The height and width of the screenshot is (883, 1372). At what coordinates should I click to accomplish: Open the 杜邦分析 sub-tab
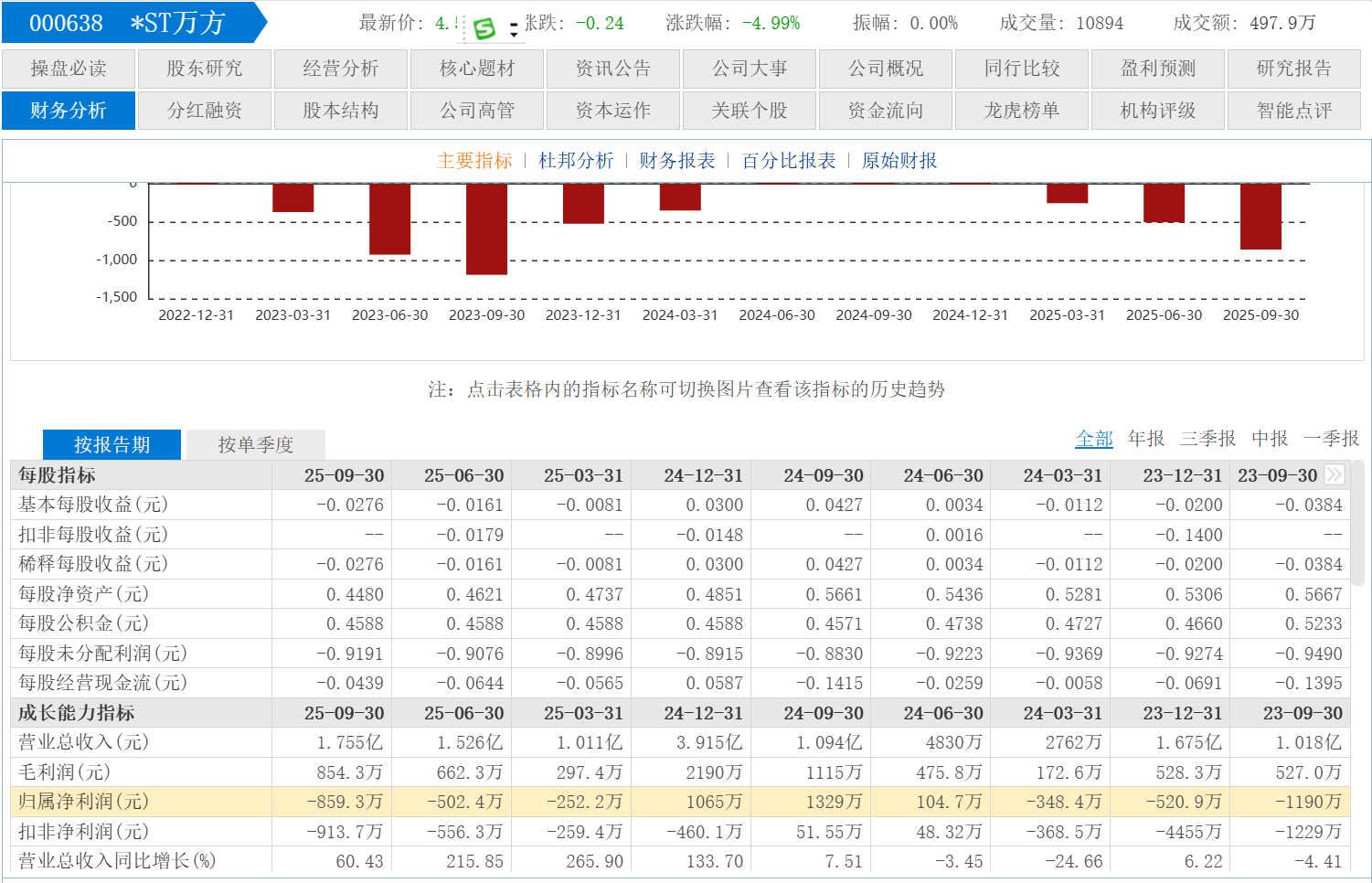pos(576,161)
